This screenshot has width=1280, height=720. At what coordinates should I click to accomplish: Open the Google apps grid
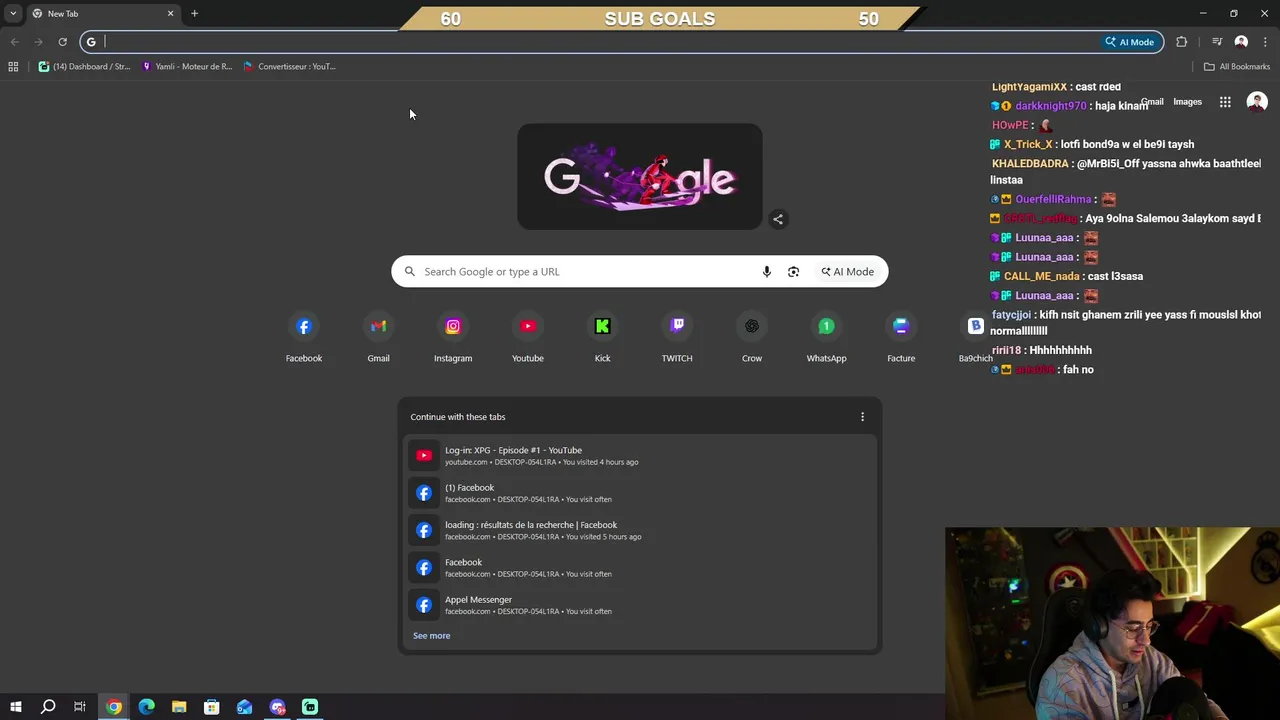pyautogui.click(x=1225, y=102)
